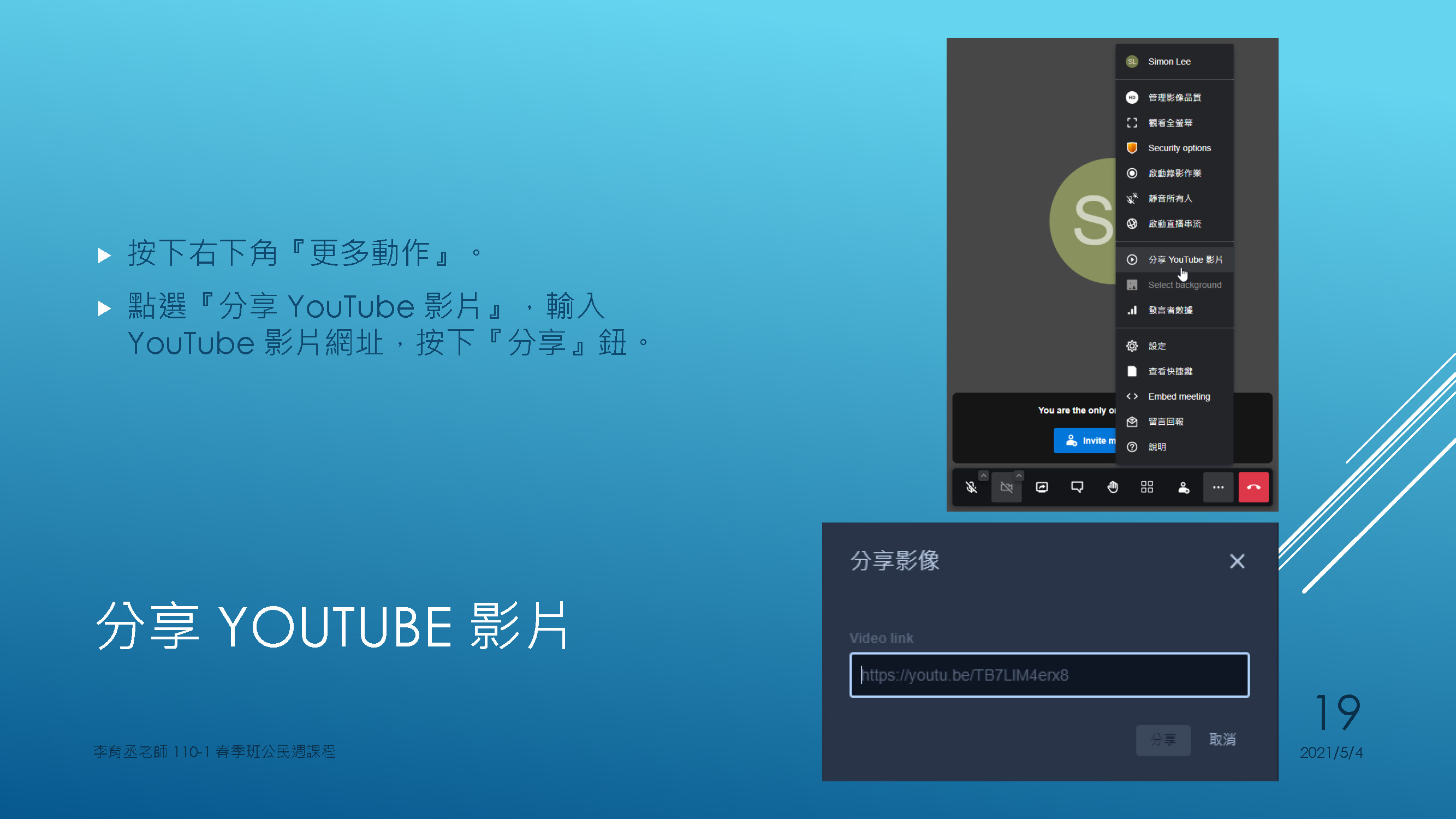
Task: Raise your hand in the toolbar
Action: click(1113, 487)
